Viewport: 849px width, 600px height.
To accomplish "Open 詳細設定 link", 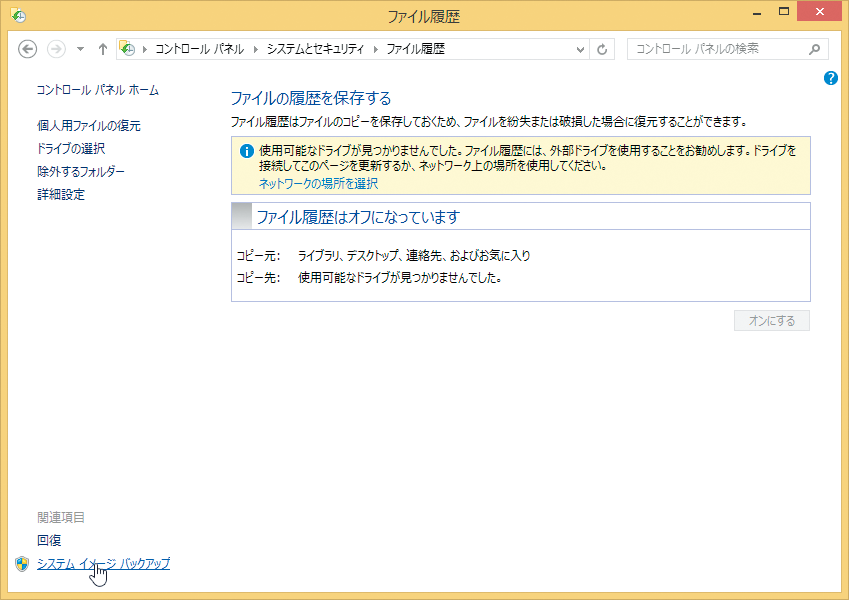I will point(61,194).
